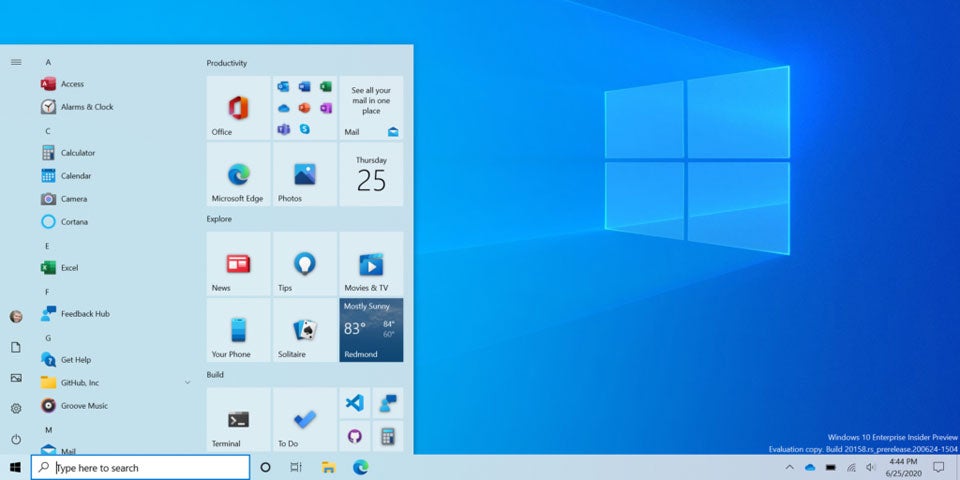
Task: Launch the Terminal tile
Action: [238, 420]
